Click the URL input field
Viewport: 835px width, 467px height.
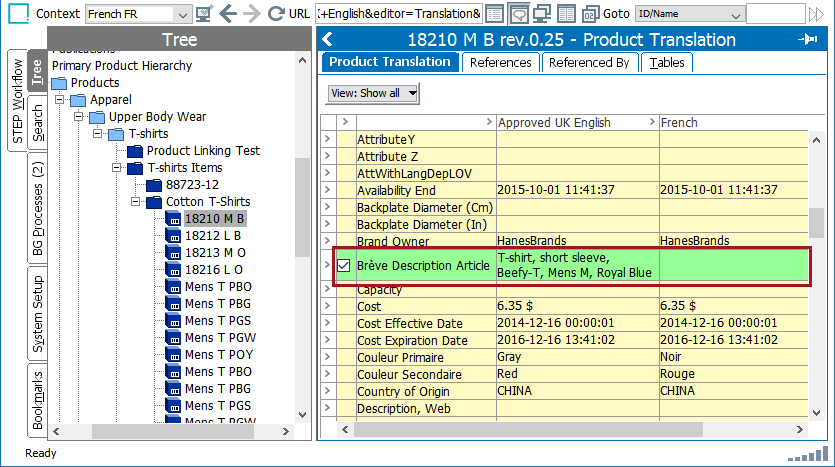(x=398, y=14)
